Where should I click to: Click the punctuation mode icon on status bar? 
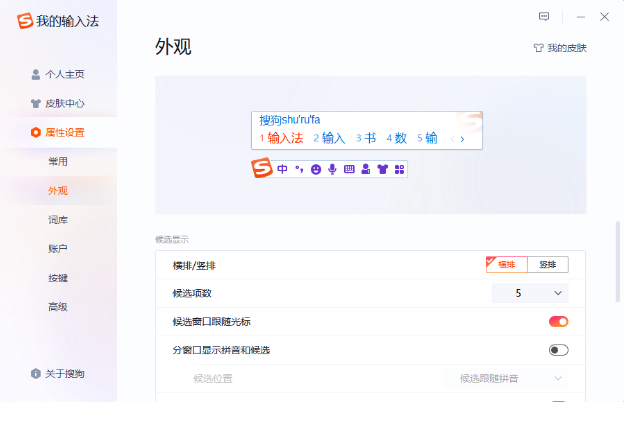[299, 169]
